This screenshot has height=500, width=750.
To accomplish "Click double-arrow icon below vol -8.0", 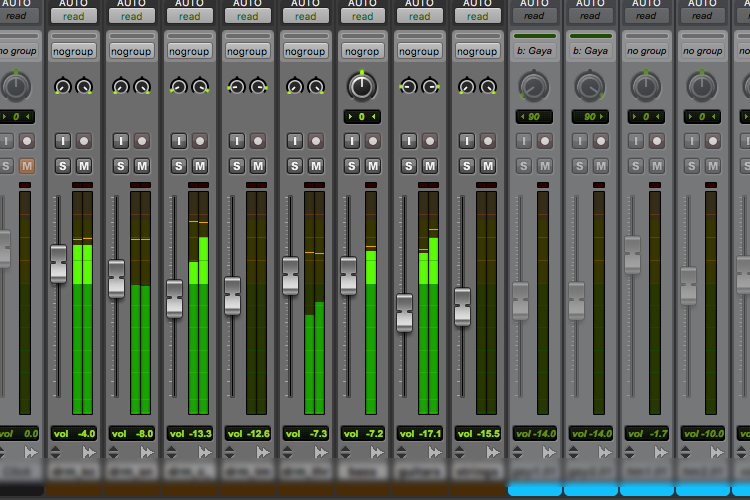I will tap(147, 452).
